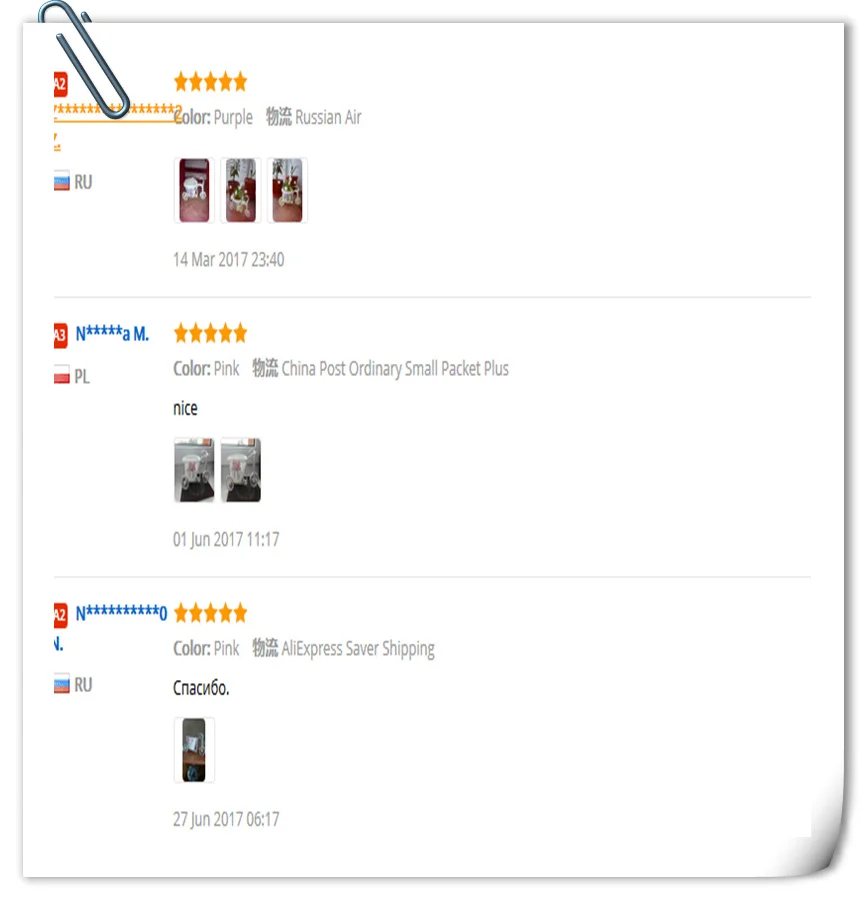Screen dimensions: 867x900
Task: View second photo of the "nice" review
Action: coord(241,470)
